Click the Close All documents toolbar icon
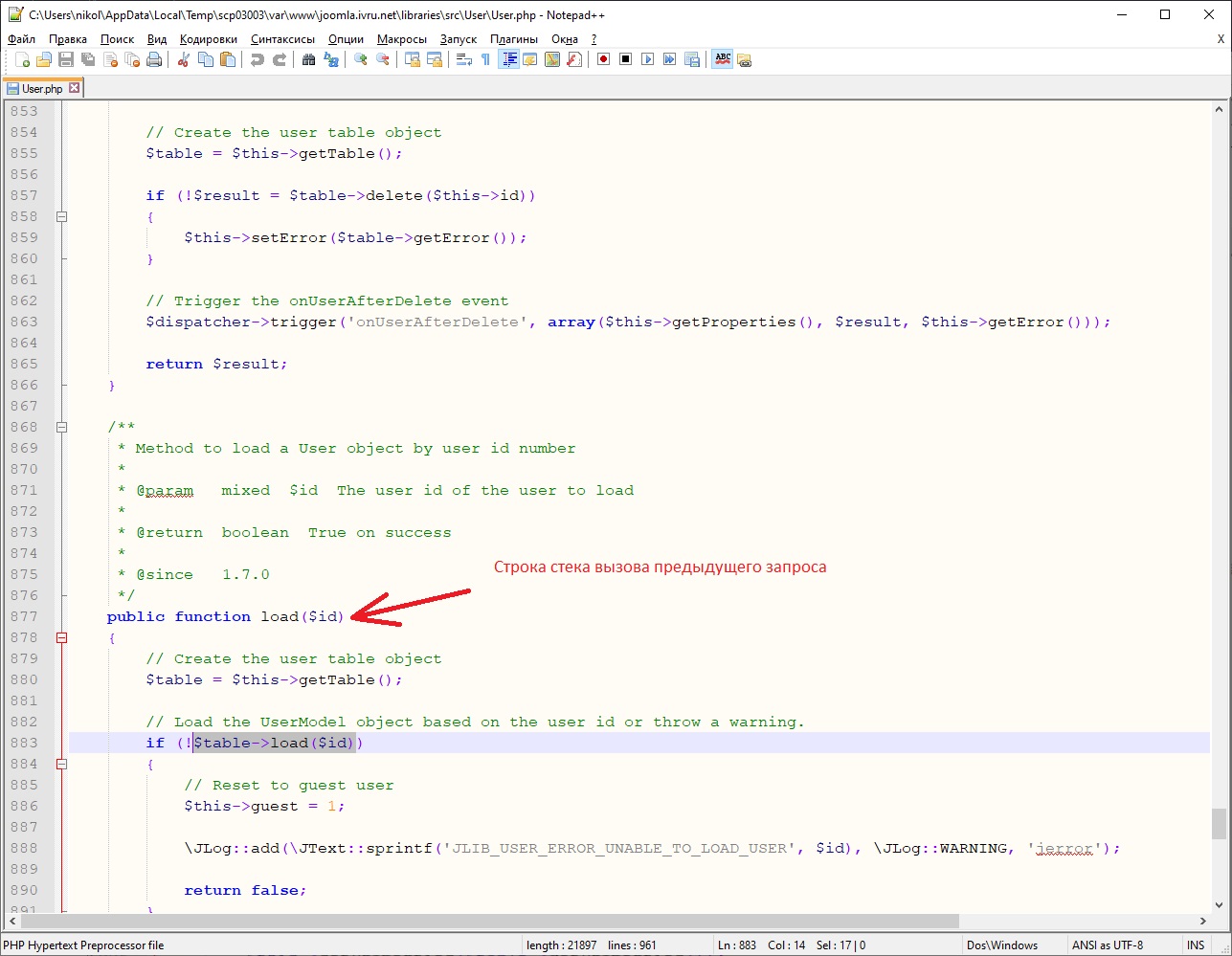1232x956 pixels. pyautogui.click(x=132, y=59)
